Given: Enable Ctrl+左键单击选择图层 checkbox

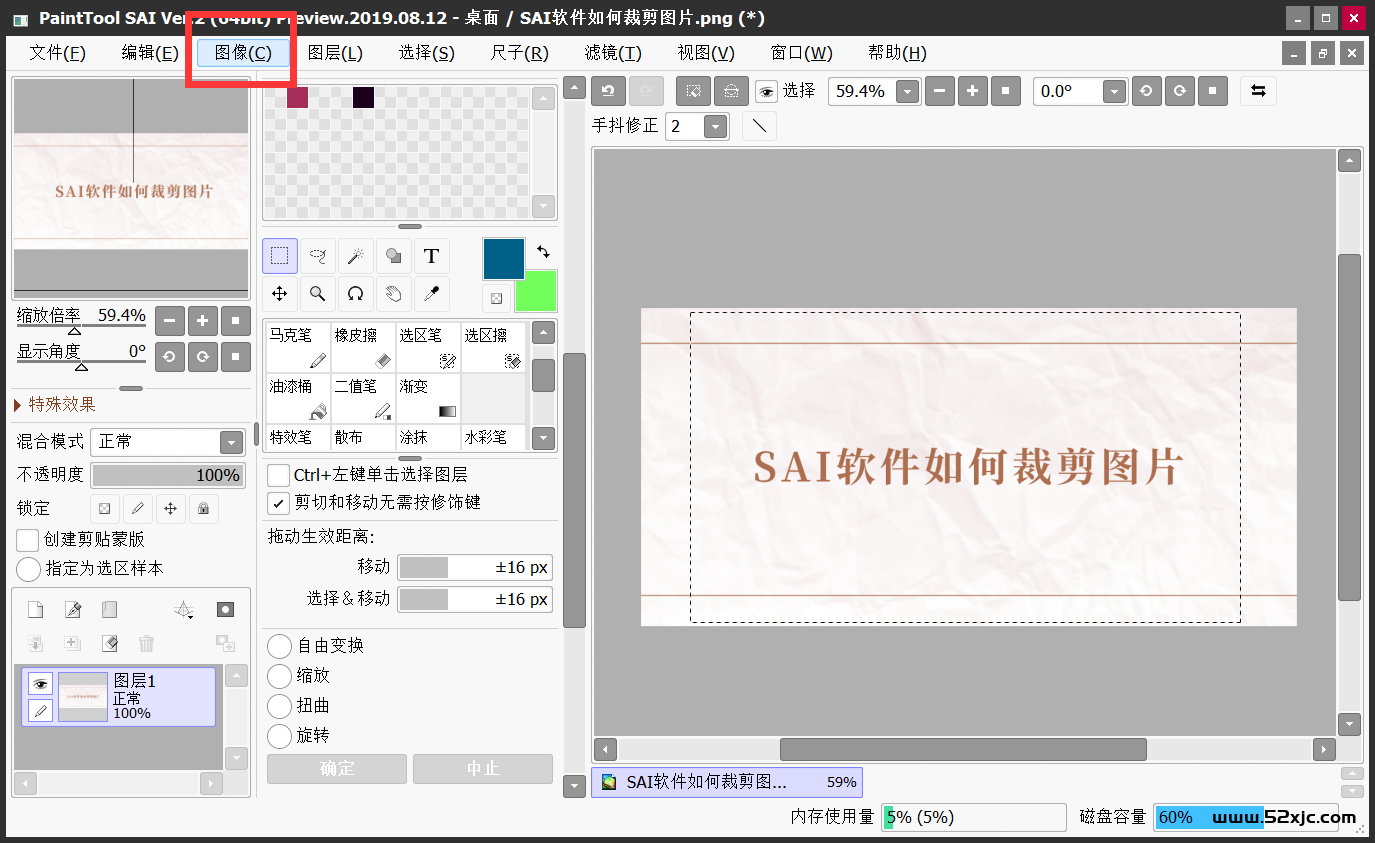Looking at the screenshot, I should 279,475.
